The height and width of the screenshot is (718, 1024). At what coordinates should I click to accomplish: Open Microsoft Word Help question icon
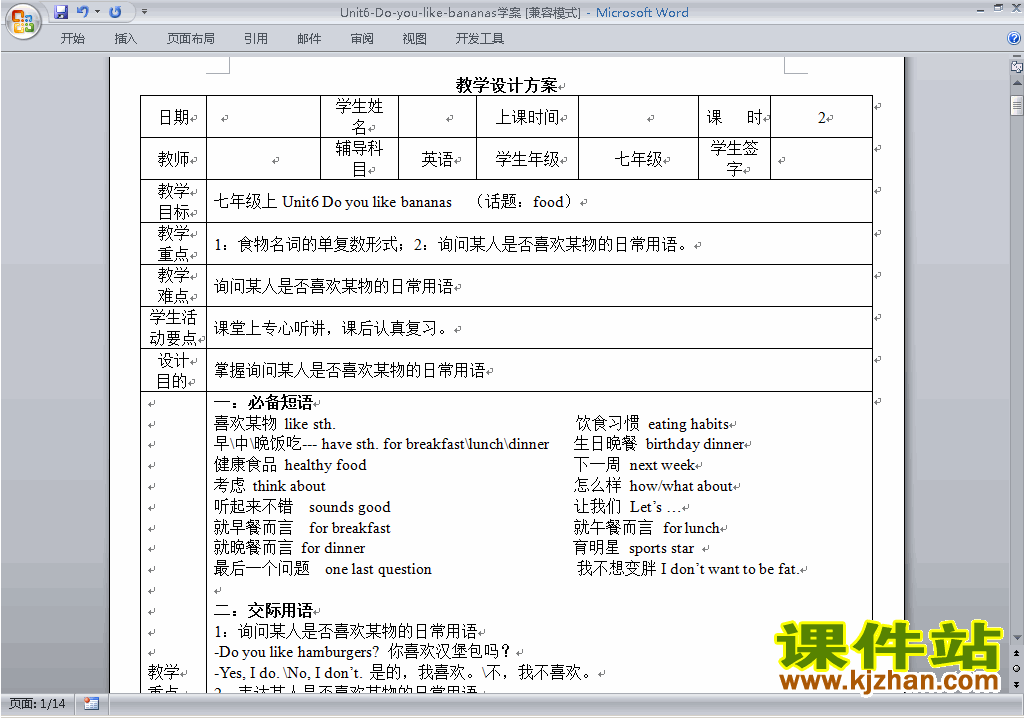tap(1014, 39)
